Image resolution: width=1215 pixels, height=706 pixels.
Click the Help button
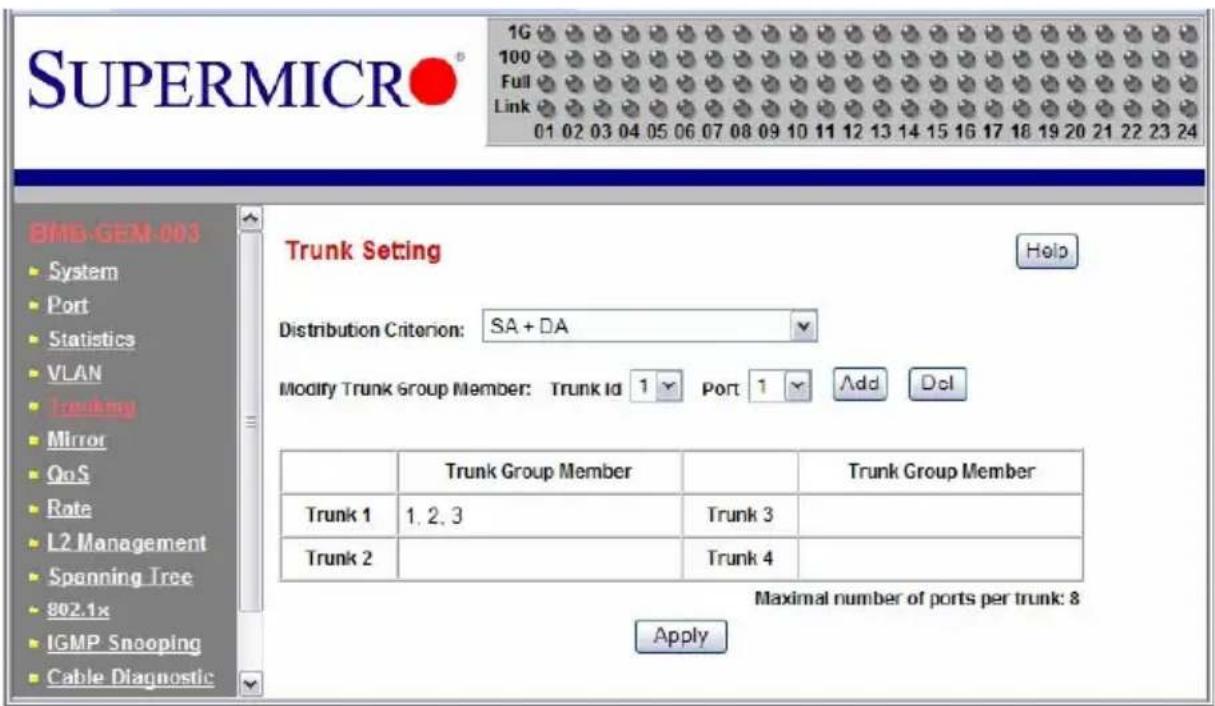[1047, 250]
